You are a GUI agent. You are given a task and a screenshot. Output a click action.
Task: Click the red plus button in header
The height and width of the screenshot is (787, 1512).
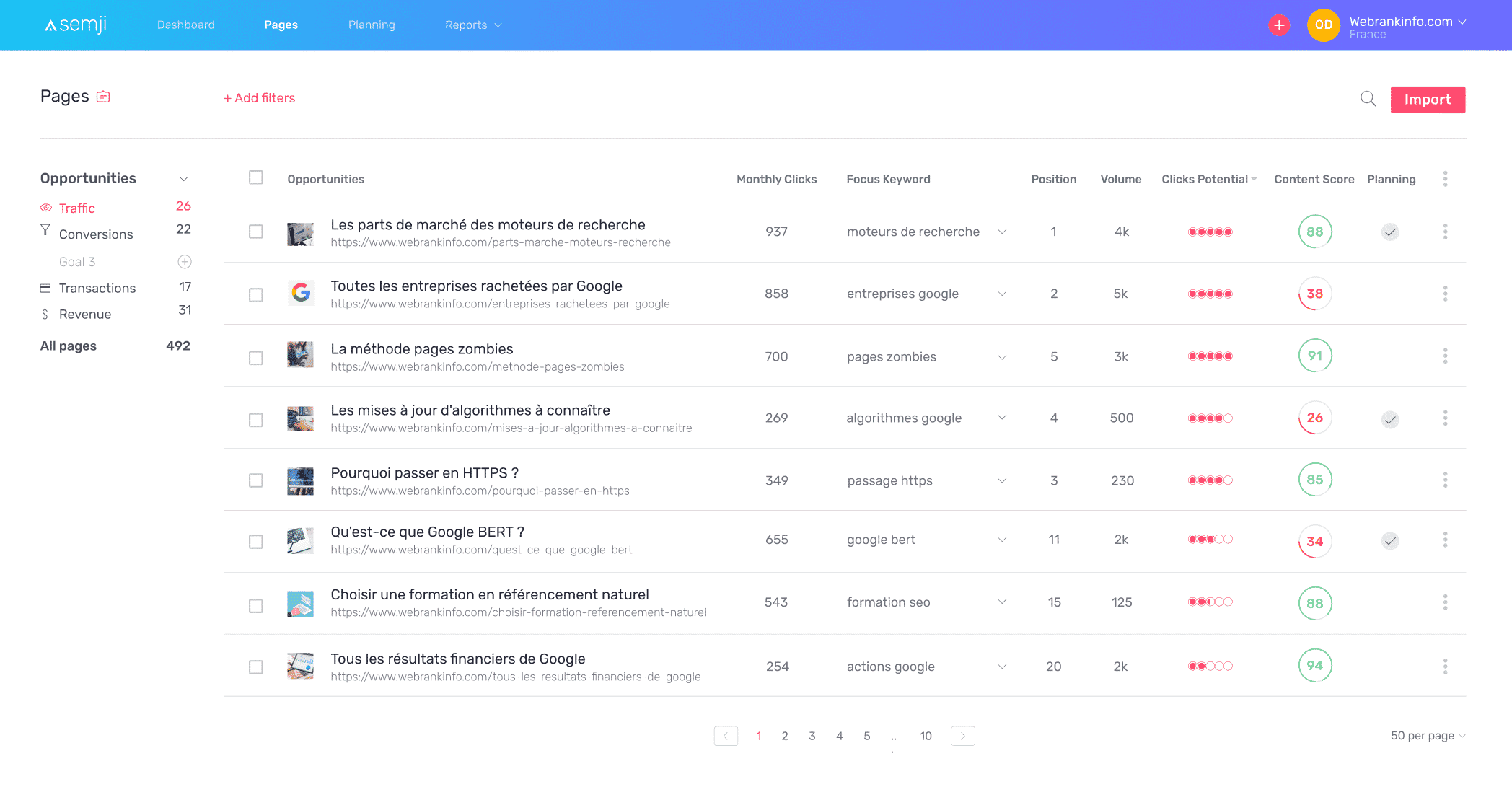coord(1279,25)
